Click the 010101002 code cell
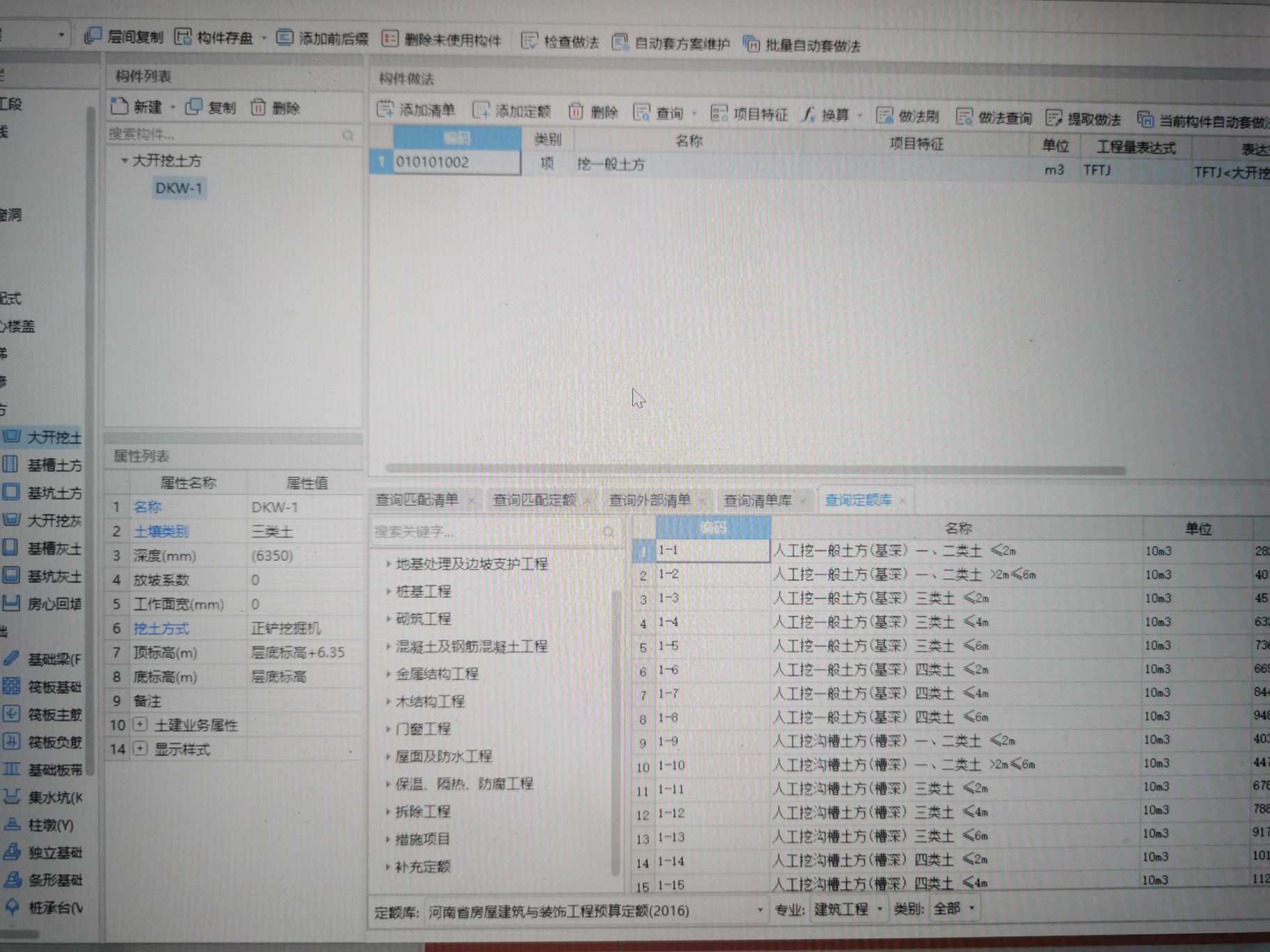The width and height of the screenshot is (1270, 952). [456, 162]
